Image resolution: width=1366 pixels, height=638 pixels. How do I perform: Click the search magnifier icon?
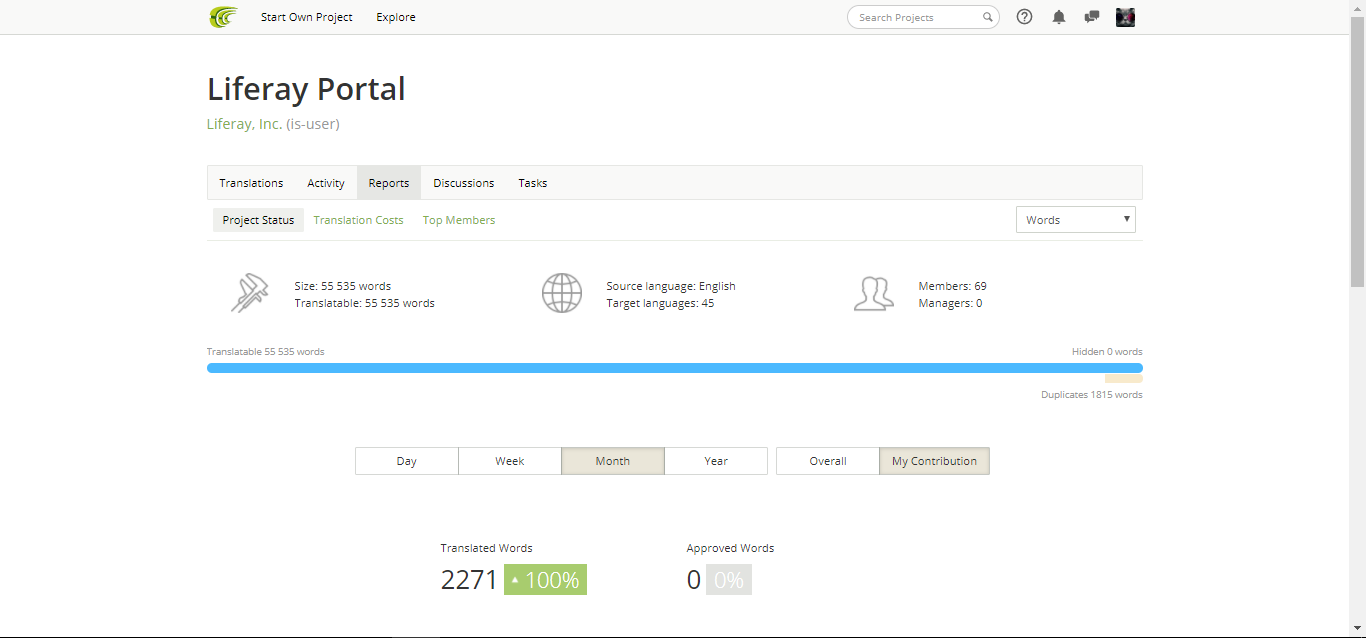click(987, 17)
